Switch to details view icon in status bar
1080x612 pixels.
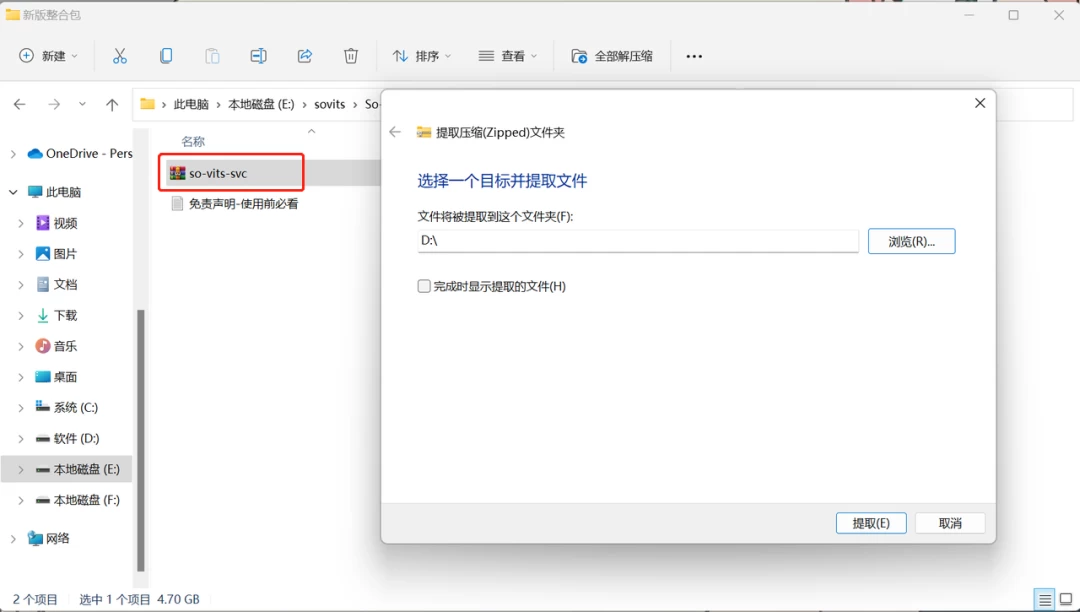click(x=1045, y=599)
